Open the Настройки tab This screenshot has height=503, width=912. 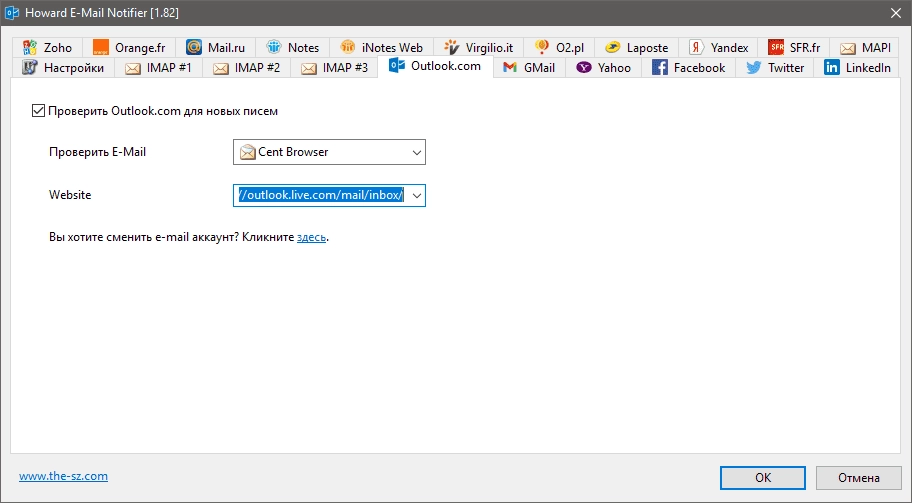(63, 67)
